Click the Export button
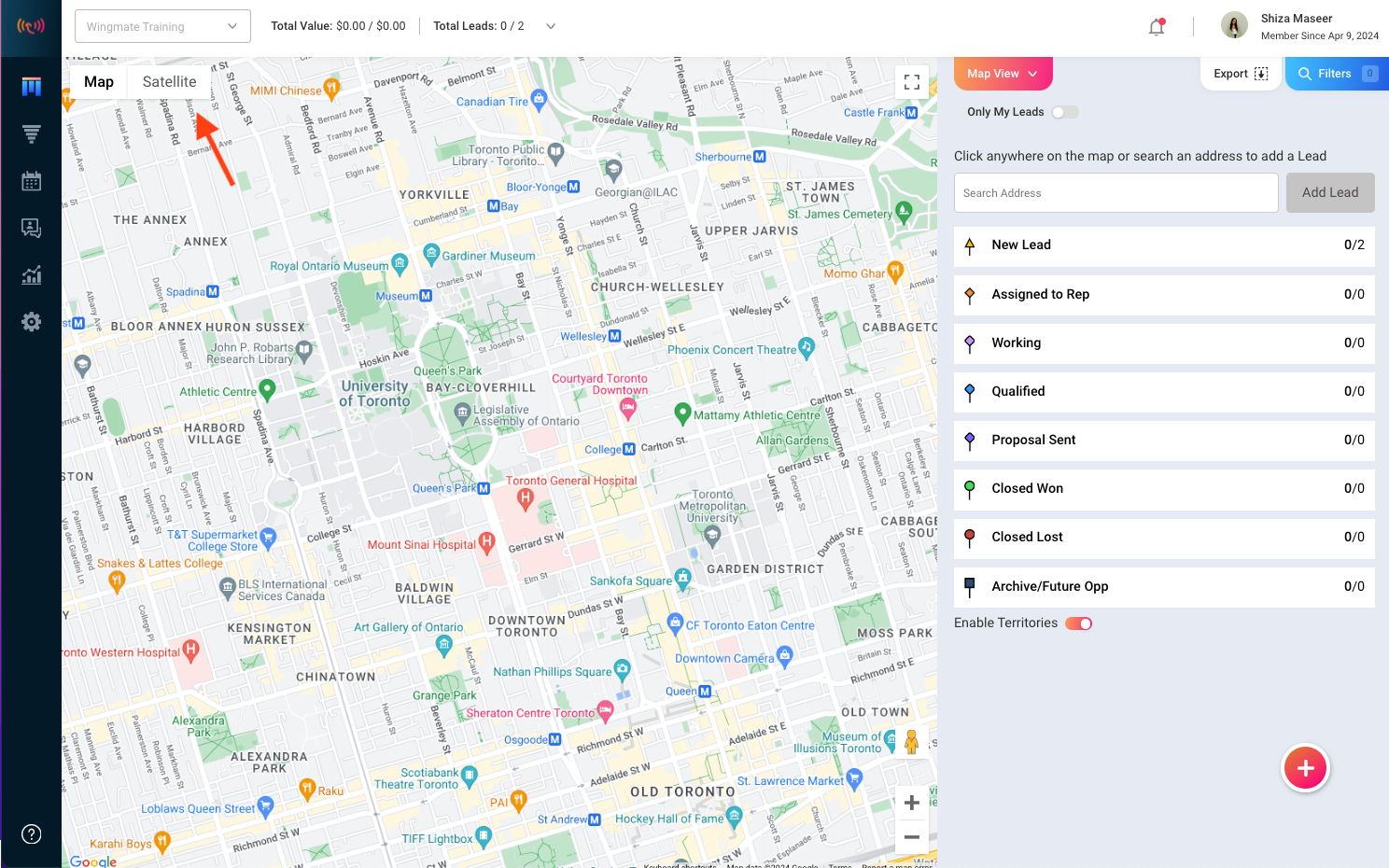The image size is (1389, 868). pos(1241,74)
